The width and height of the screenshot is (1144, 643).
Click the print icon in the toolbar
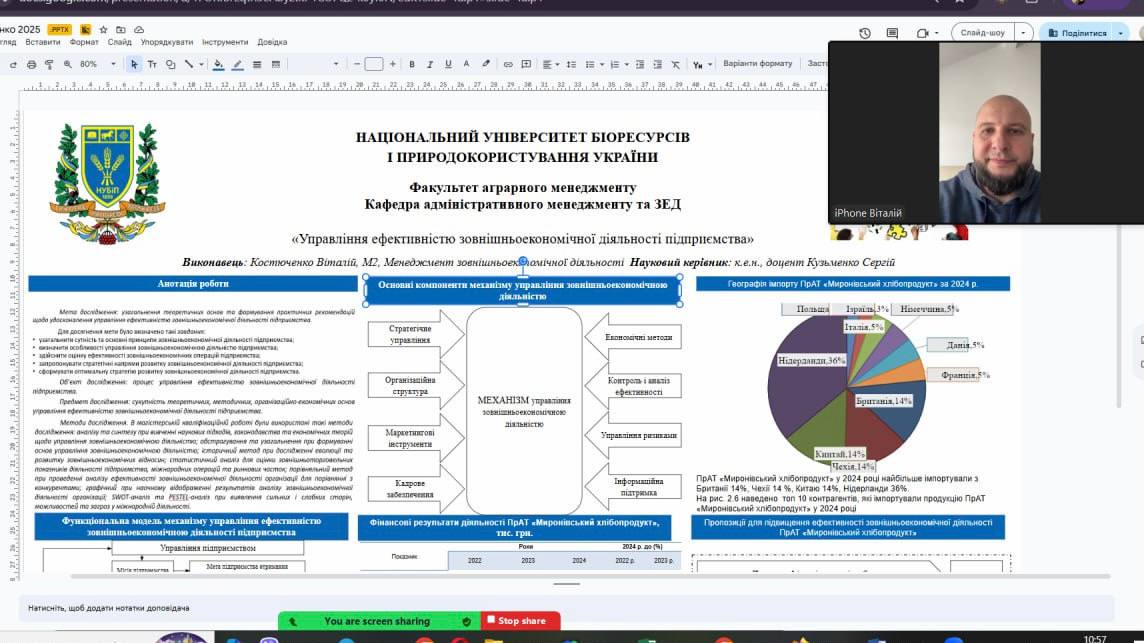[32, 64]
